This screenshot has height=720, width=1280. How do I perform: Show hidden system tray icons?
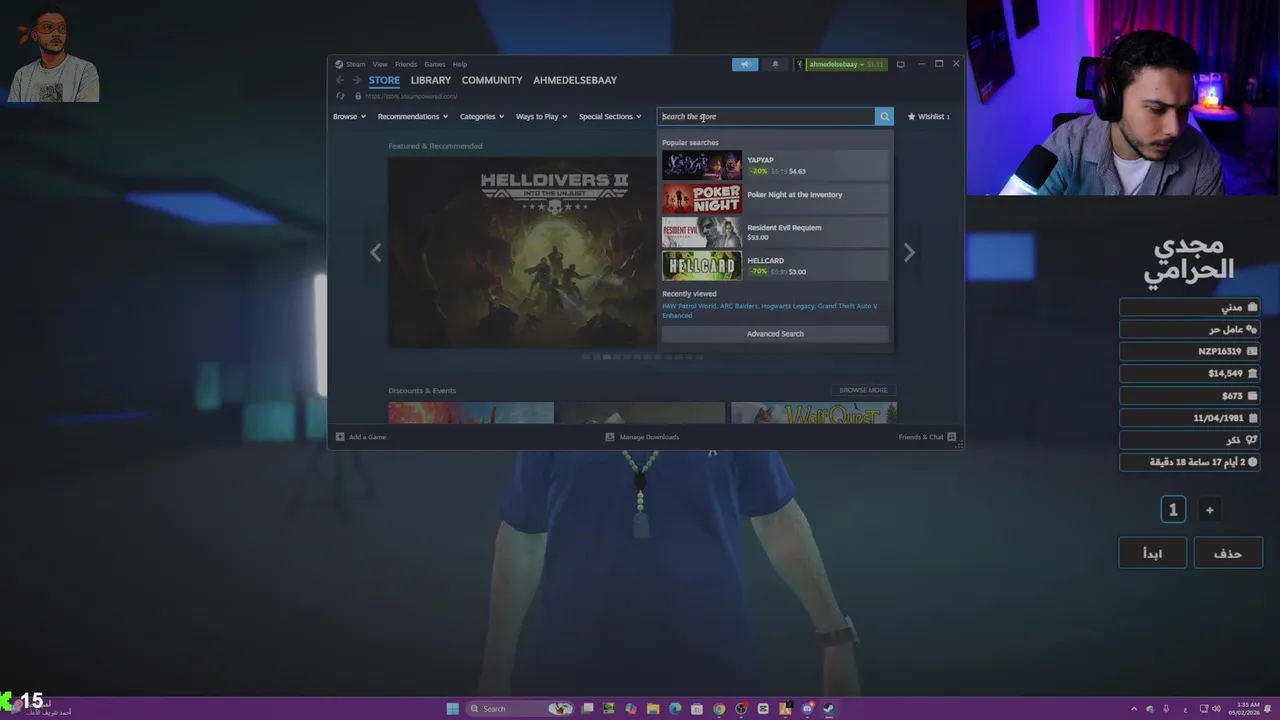coord(1134,709)
